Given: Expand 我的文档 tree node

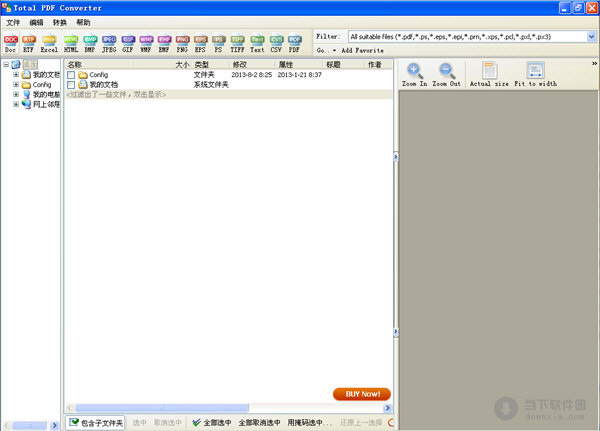Looking at the screenshot, I should pos(16,74).
